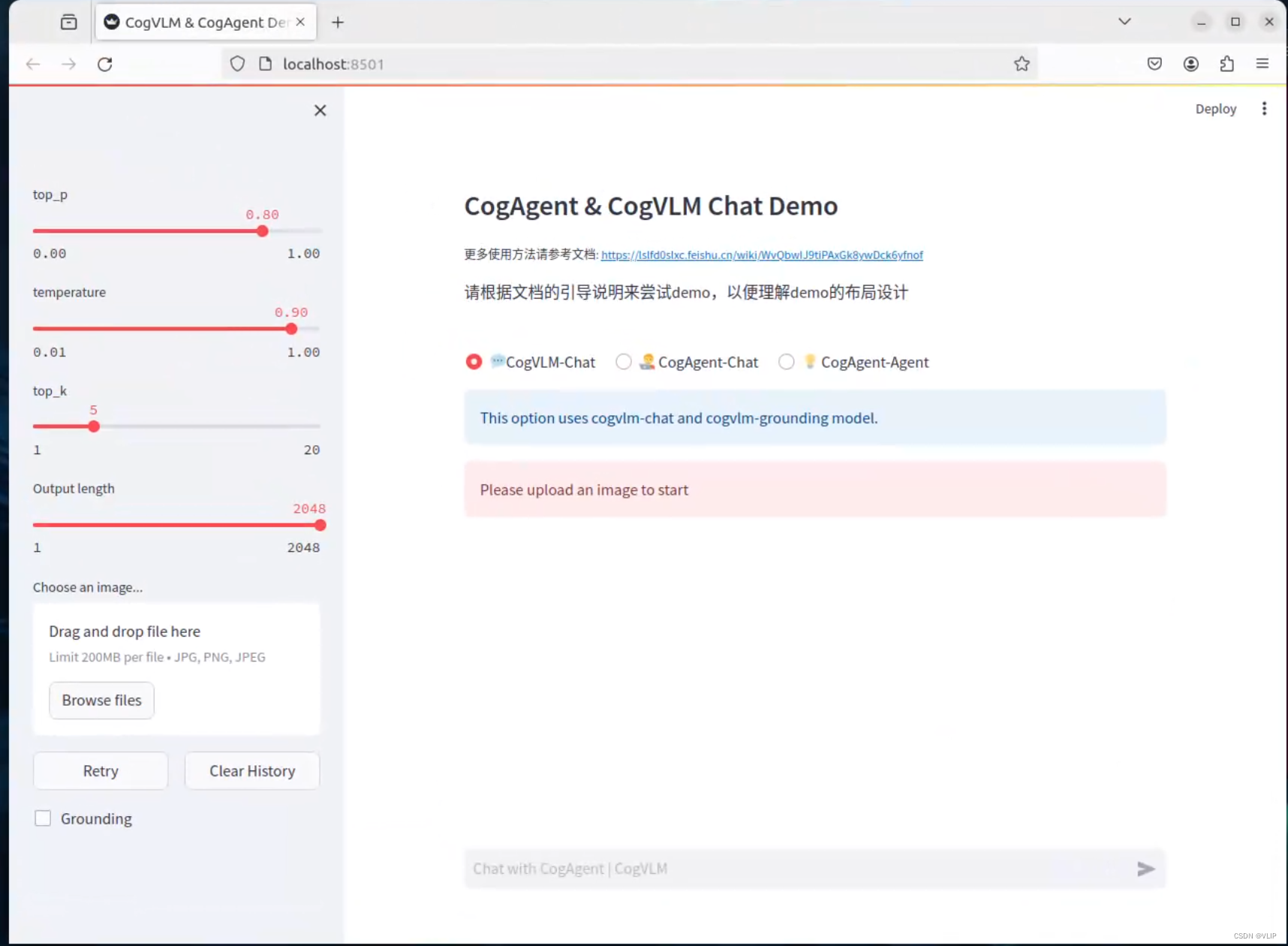Click the top_k slider handle
The height and width of the screenshot is (946, 1288).
tap(94, 426)
